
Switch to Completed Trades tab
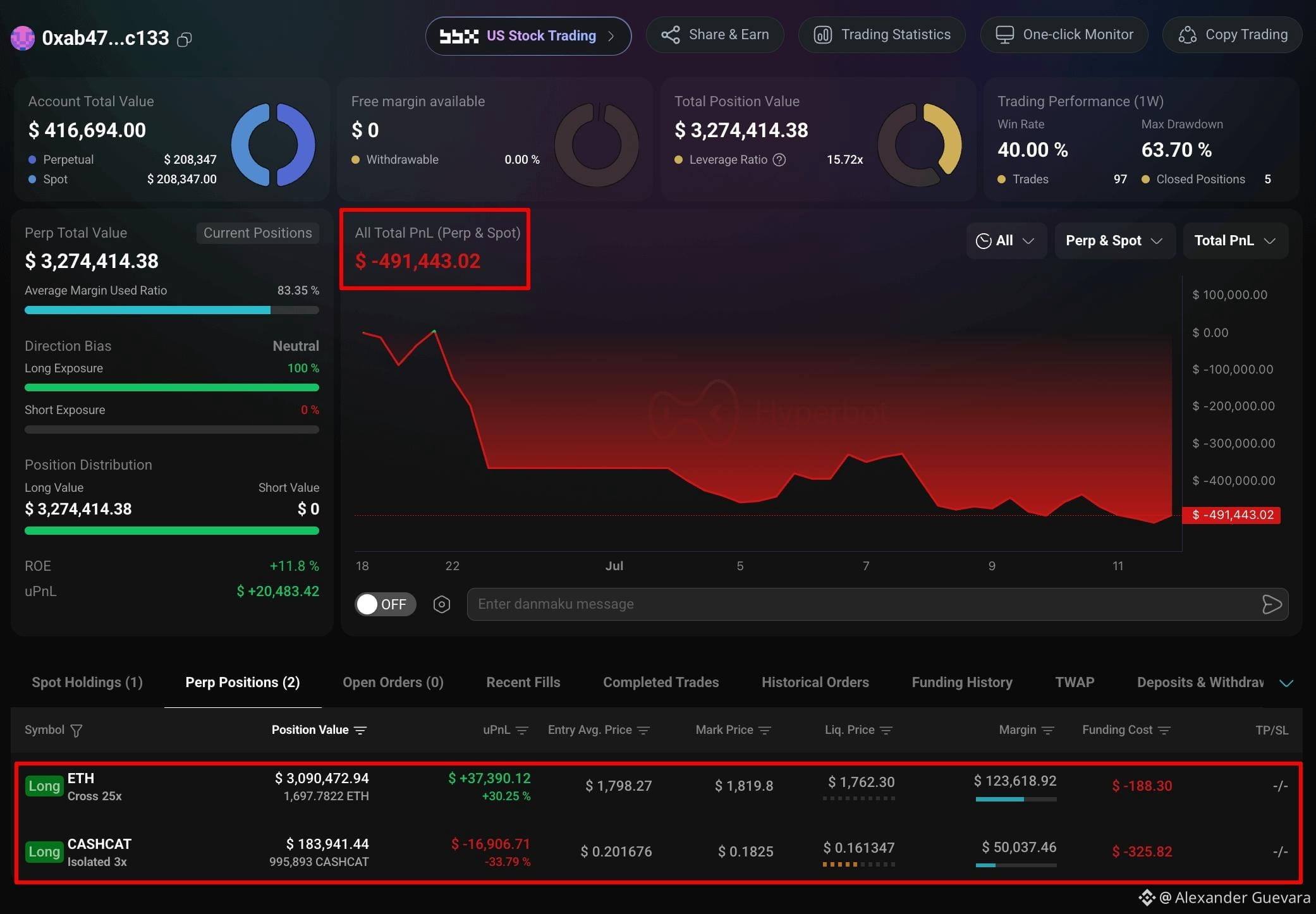pos(661,683)
